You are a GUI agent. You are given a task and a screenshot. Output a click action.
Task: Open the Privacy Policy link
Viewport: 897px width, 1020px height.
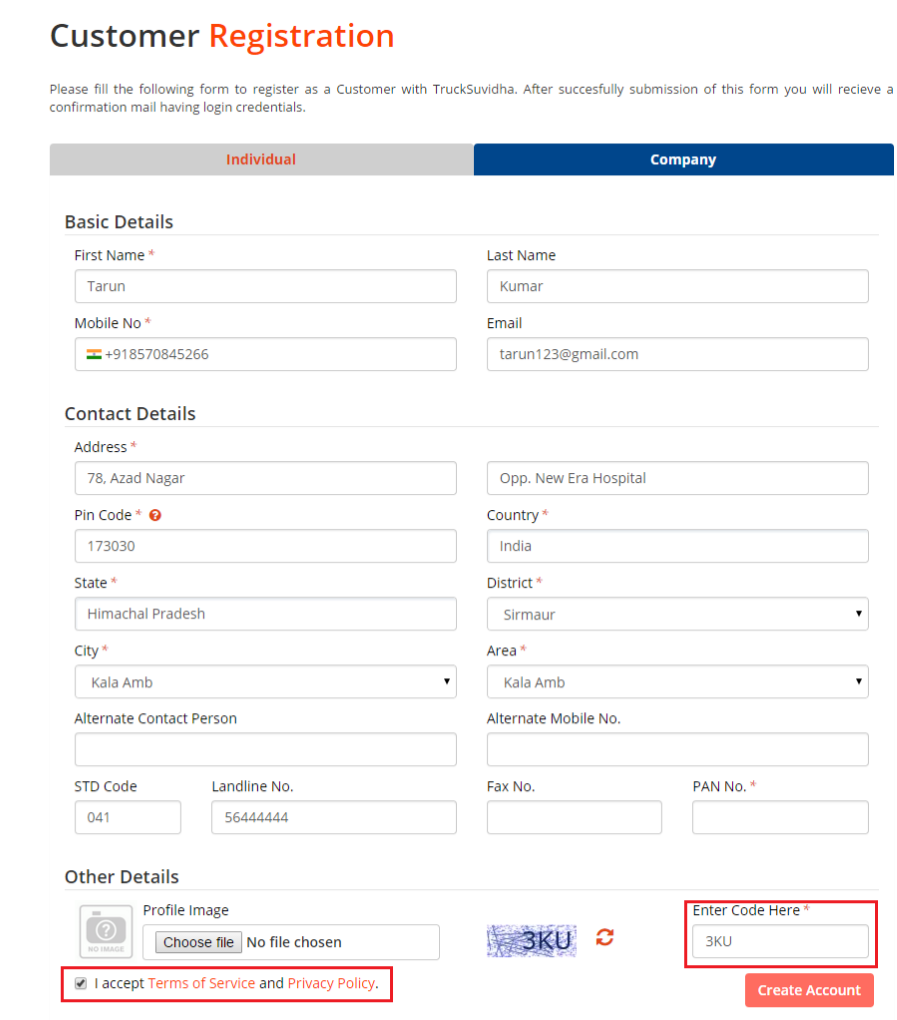coord(331,984)
